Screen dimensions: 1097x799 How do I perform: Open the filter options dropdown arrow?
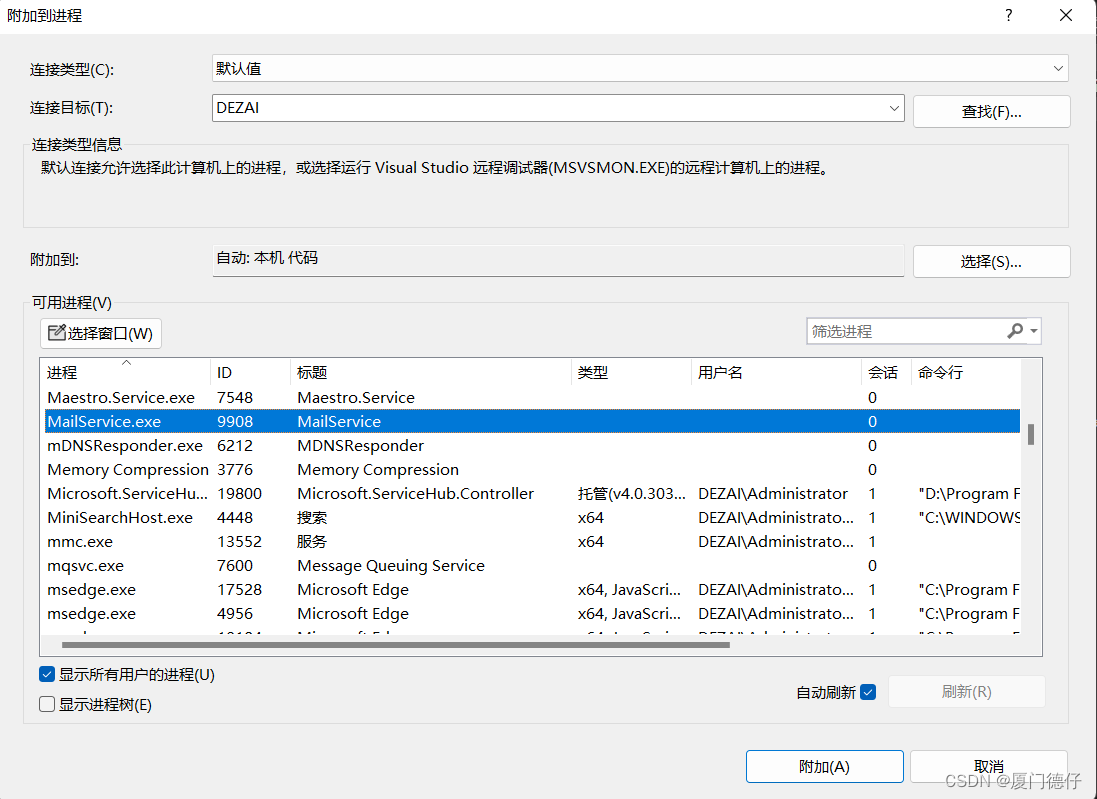point(1033,331)
